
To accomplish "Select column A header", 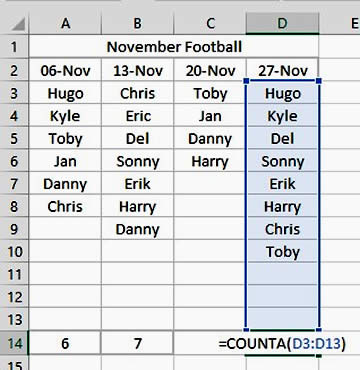I will [x=65, y=24].
